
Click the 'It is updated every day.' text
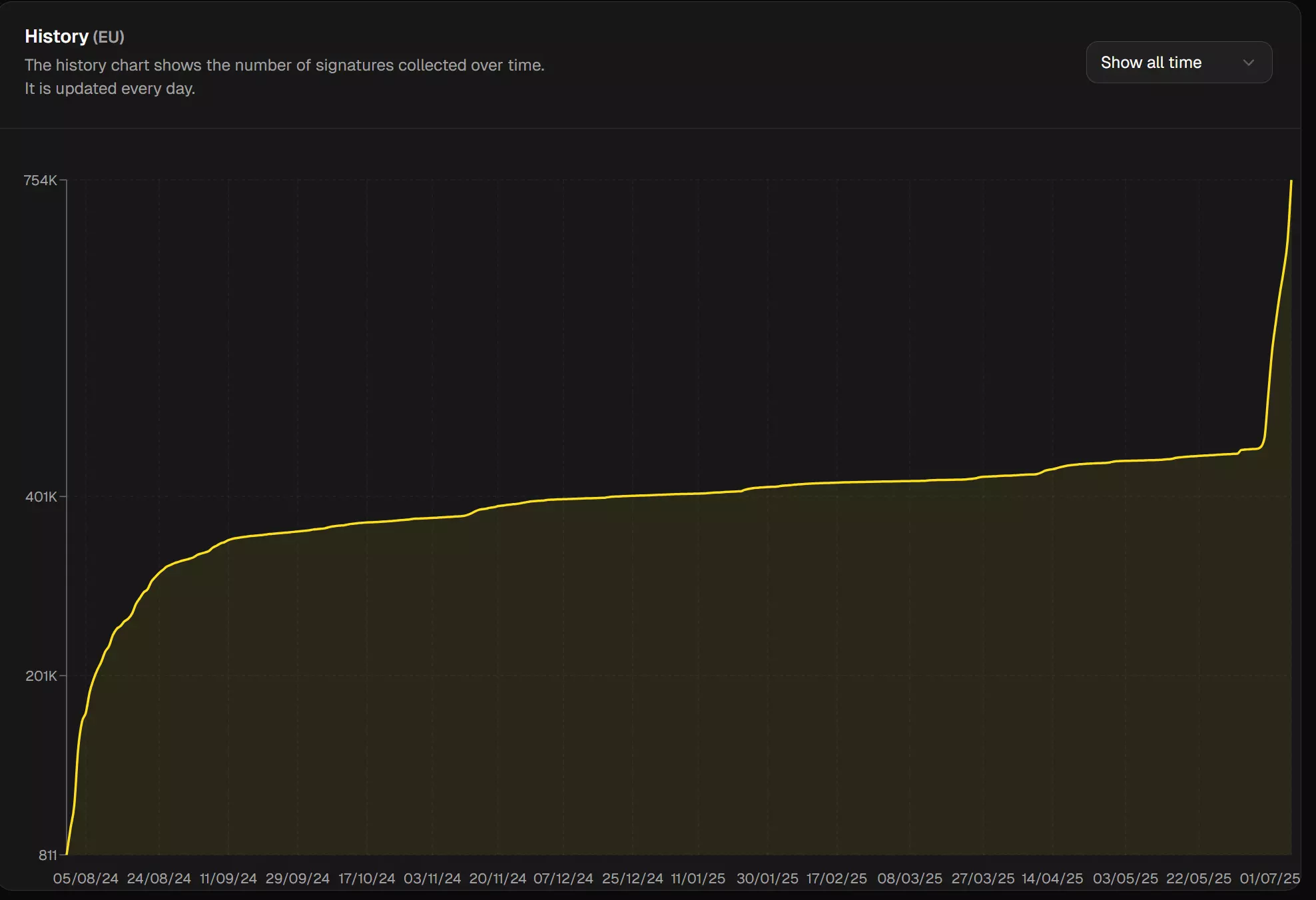[110, 89]
